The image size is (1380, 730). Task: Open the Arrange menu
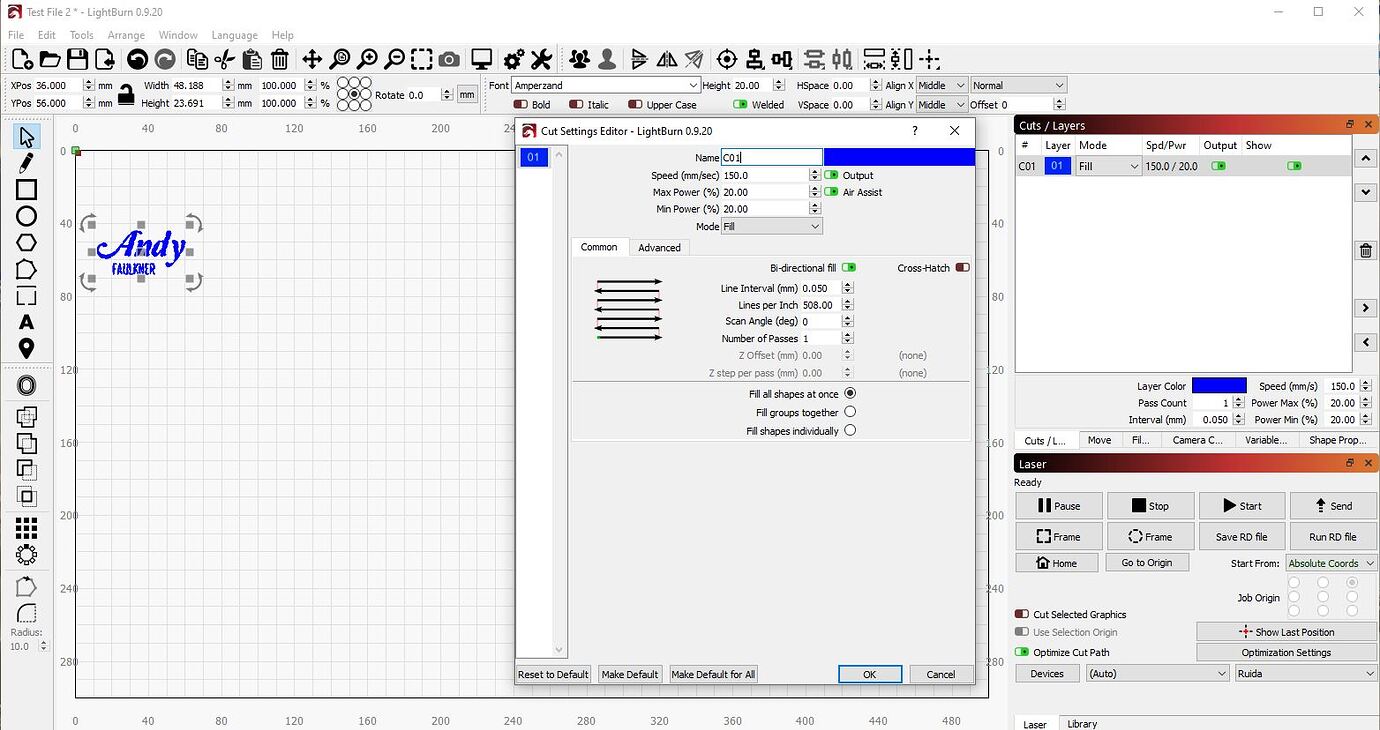[x=126, y=35]
